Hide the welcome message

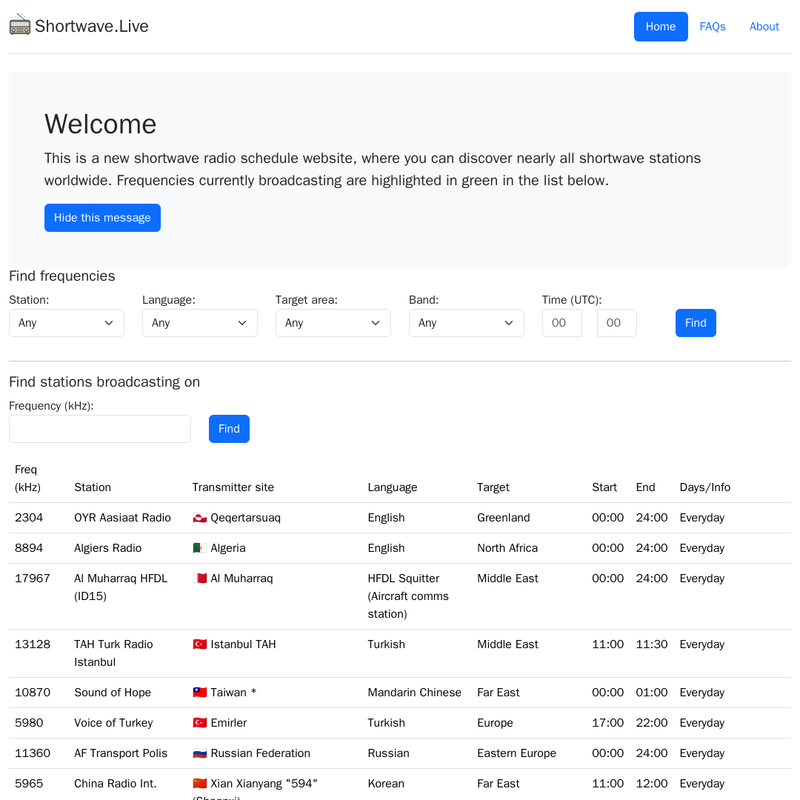pos(102,217)
